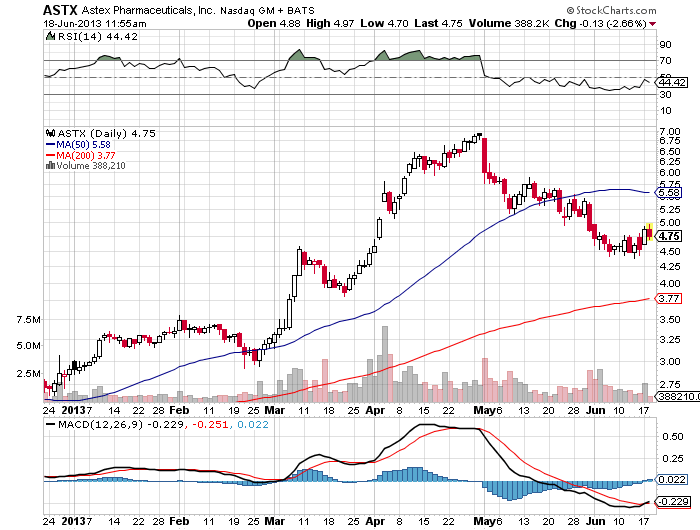This screenshot has width=700, height=530.
Task: Click the volume bars legend icon
Action: [50, 166]
